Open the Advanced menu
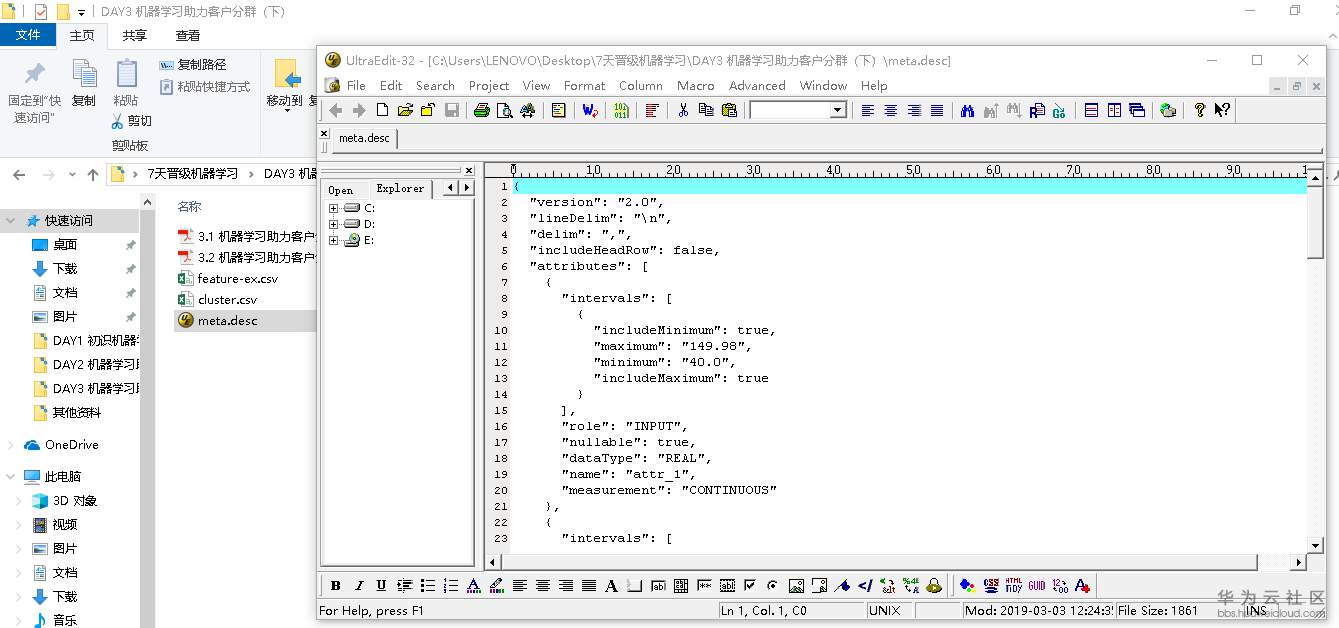This screenshot has height=628, width=1339. coord(756,86)
